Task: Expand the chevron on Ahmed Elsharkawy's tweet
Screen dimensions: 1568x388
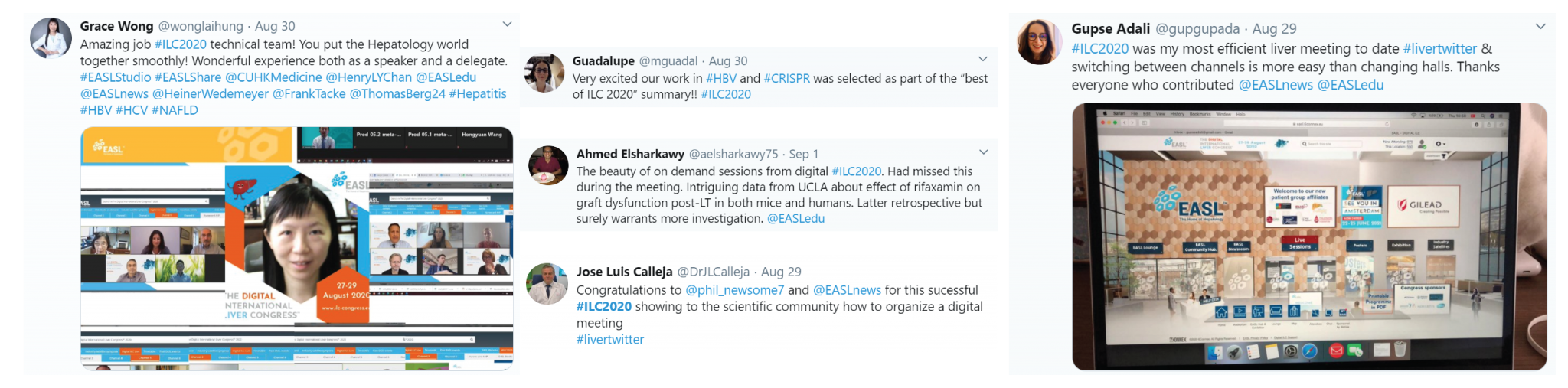Action: [984, 152]
